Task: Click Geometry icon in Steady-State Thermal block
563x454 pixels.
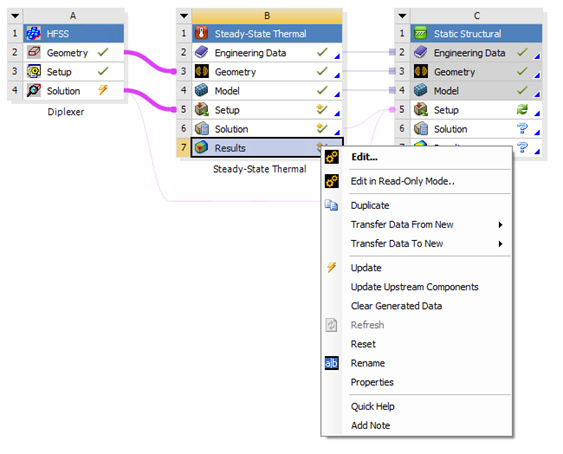Action: 201,71
